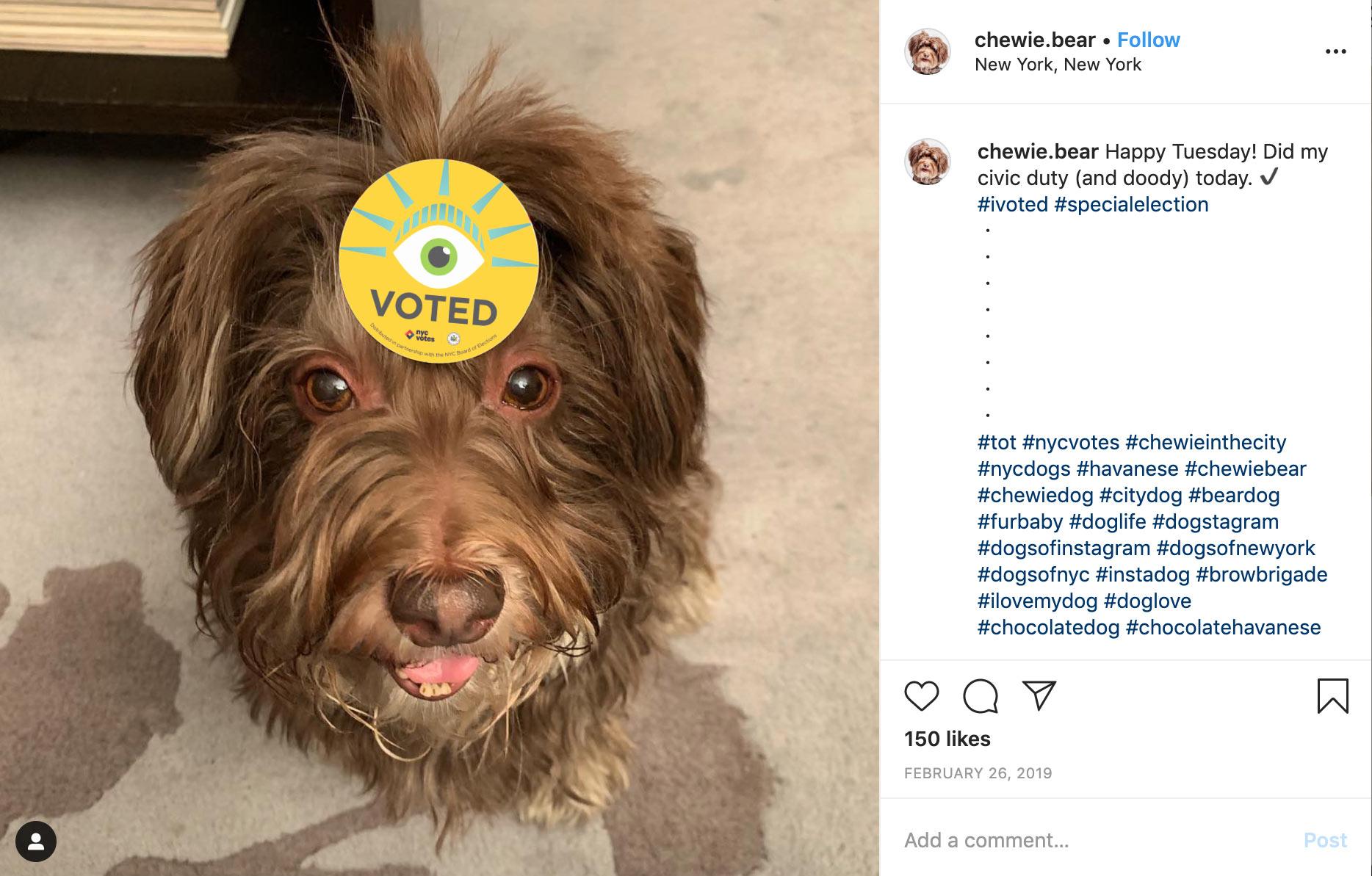
Task: Like the post with the heart icon
Action: click(921, 695)
